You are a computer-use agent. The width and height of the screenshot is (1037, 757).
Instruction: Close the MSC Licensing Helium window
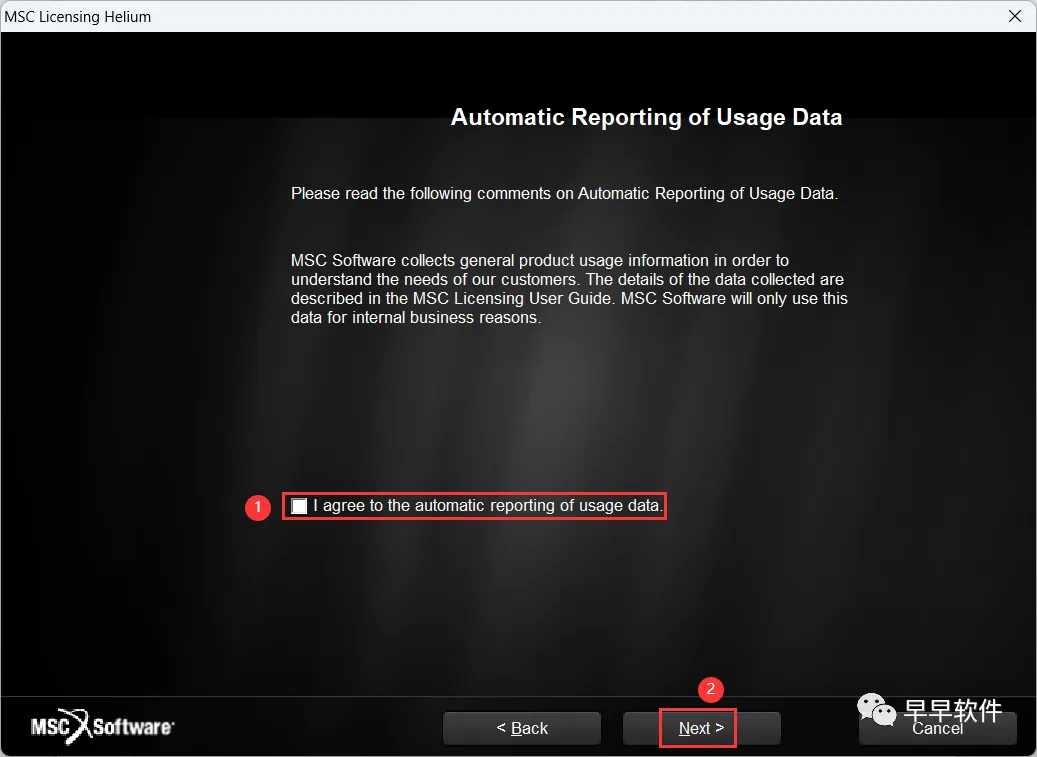click(x=1015, y=16)
